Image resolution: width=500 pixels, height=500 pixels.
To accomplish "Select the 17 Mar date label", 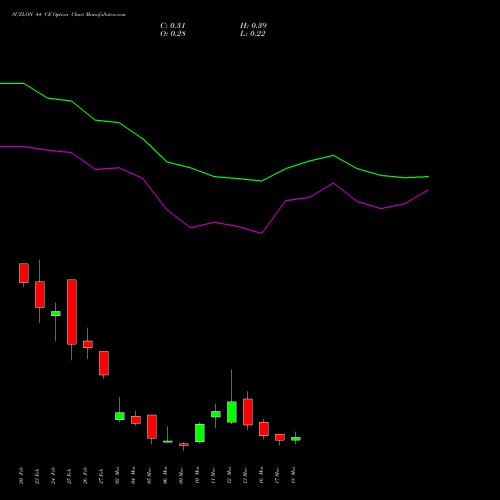I will click(278, 476).
